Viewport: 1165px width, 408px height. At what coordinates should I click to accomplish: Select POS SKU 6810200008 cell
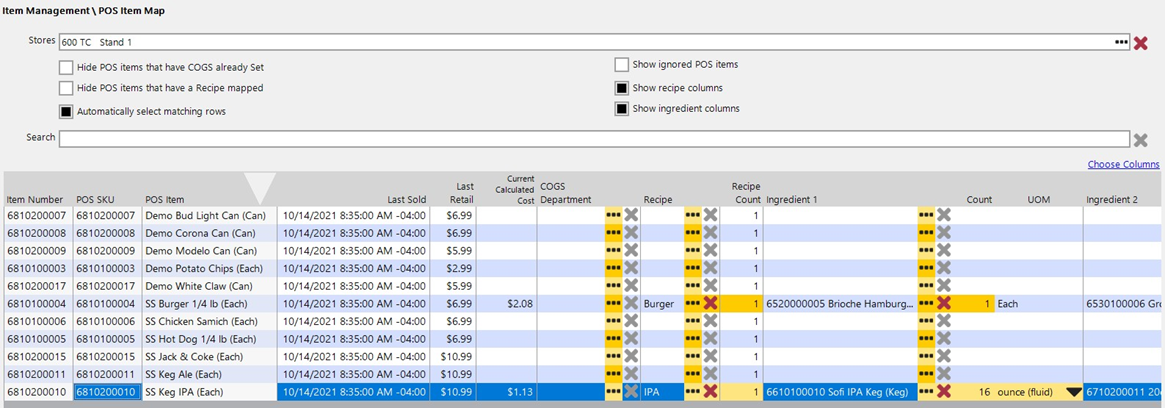click(106, 233)
